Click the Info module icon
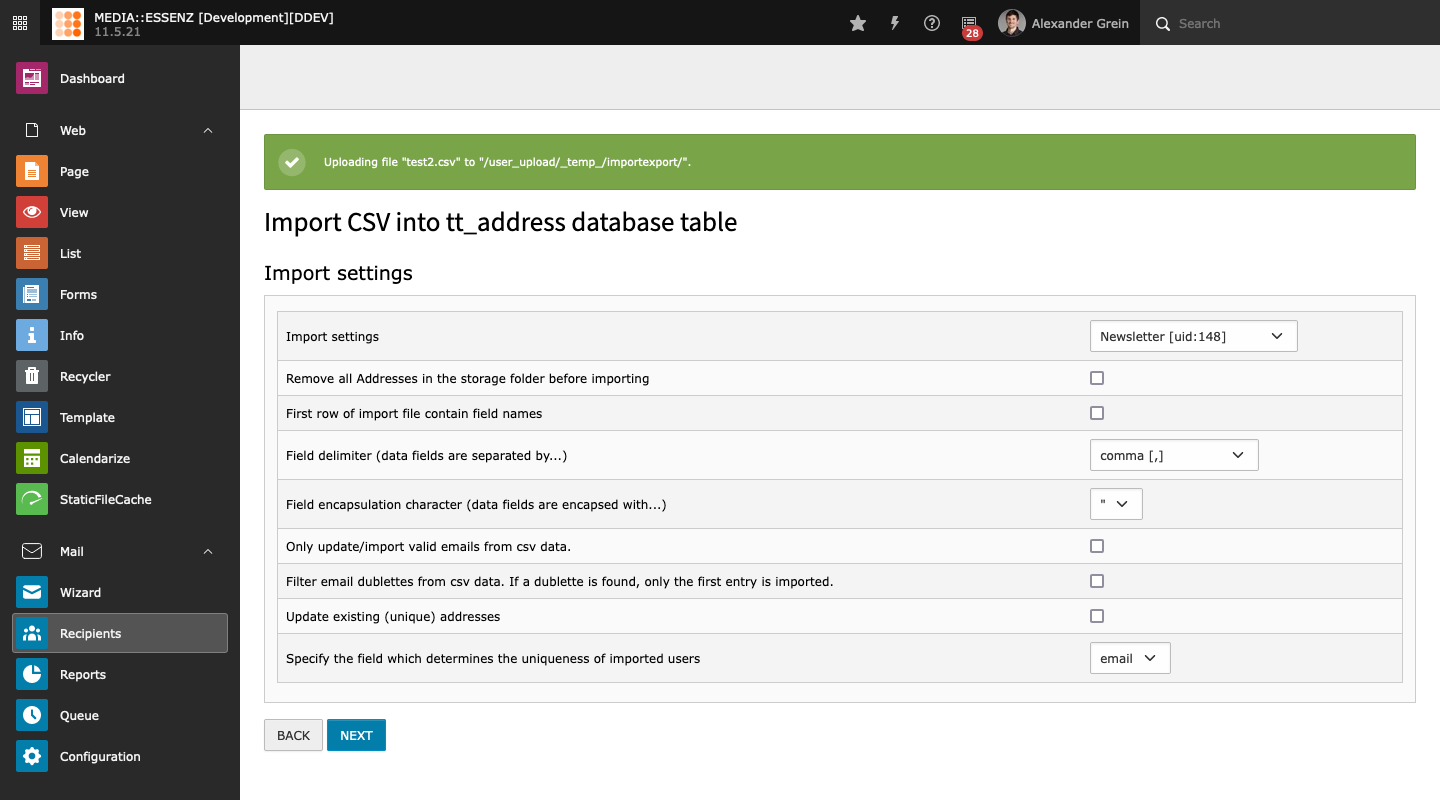The image size is (1440, 800). tap(32, 335)
